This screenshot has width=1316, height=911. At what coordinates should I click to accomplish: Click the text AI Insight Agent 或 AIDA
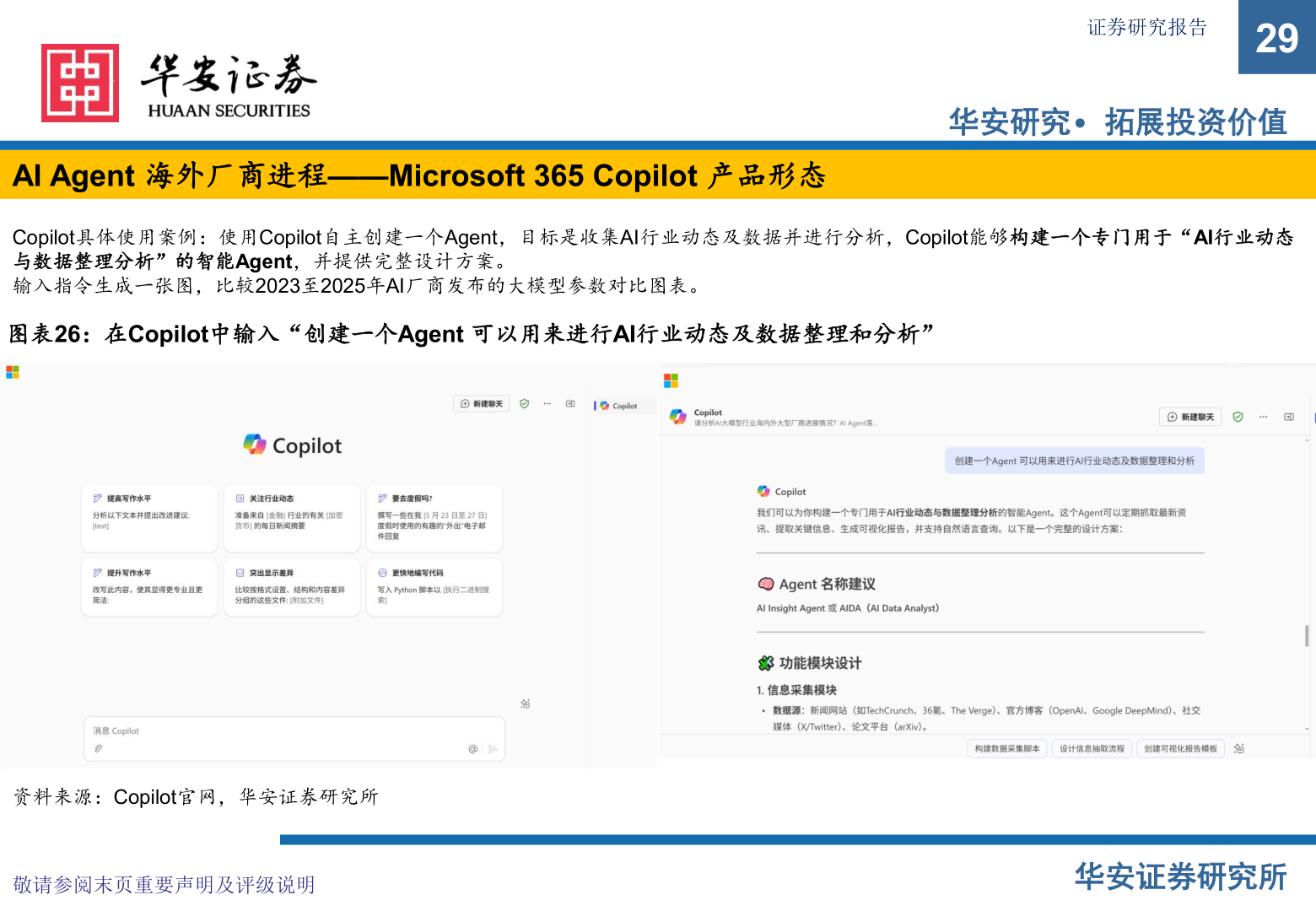848,608
